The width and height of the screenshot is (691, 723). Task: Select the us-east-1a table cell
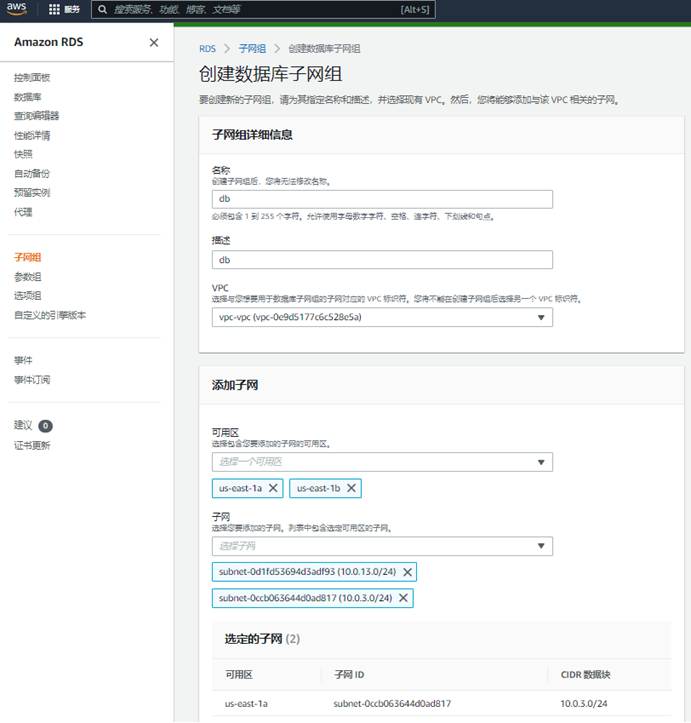click(x=246, y=704)
